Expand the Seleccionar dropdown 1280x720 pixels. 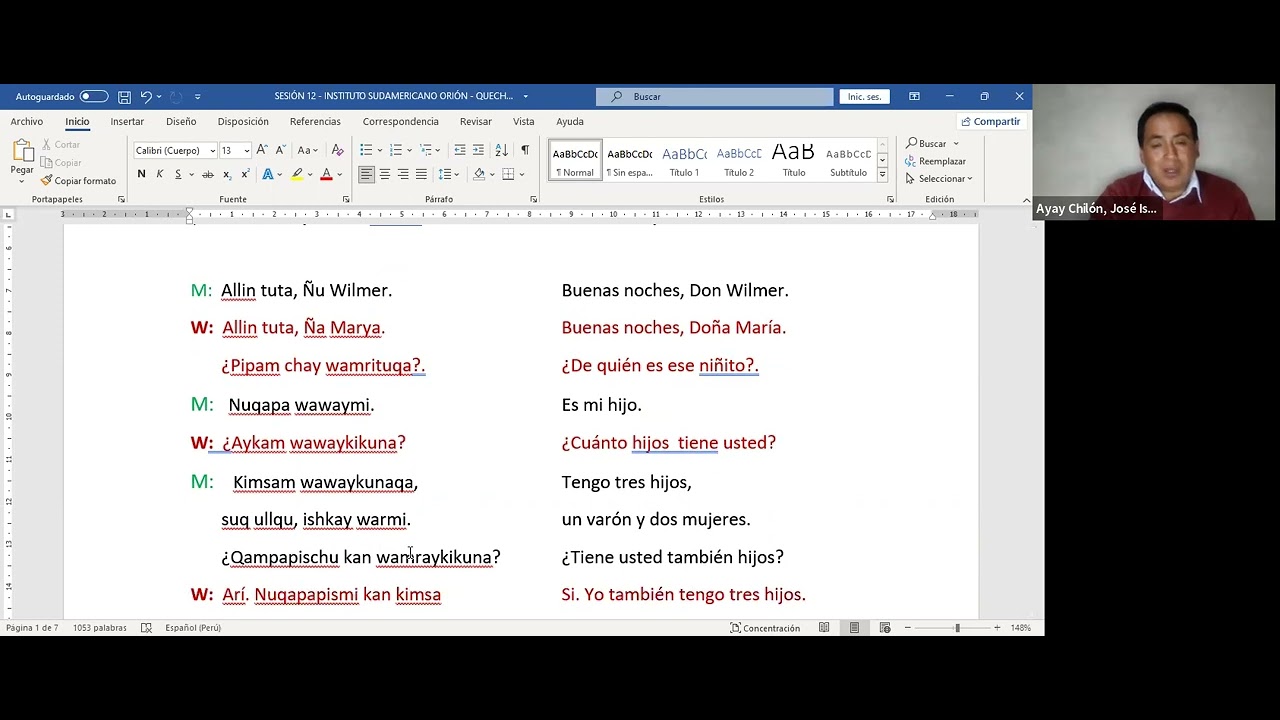coord(939,179)
